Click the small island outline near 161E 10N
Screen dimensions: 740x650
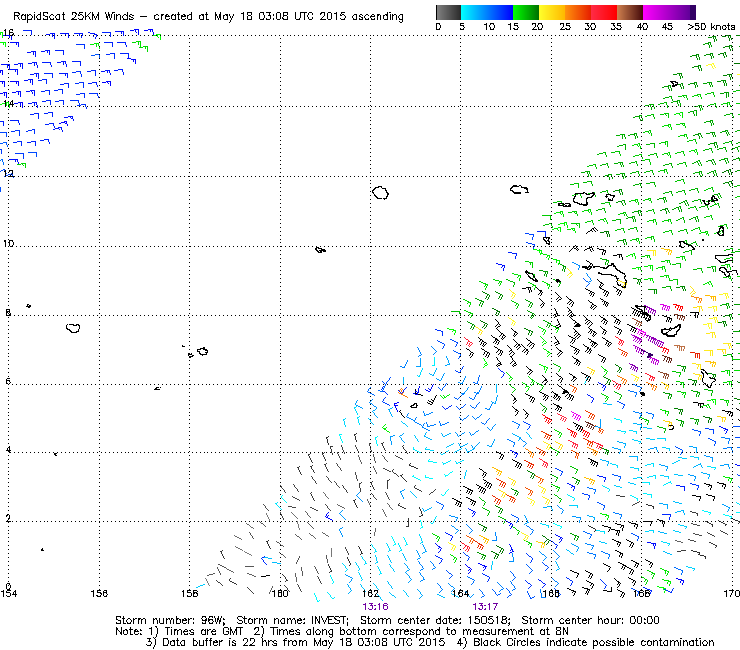(320, 249)
